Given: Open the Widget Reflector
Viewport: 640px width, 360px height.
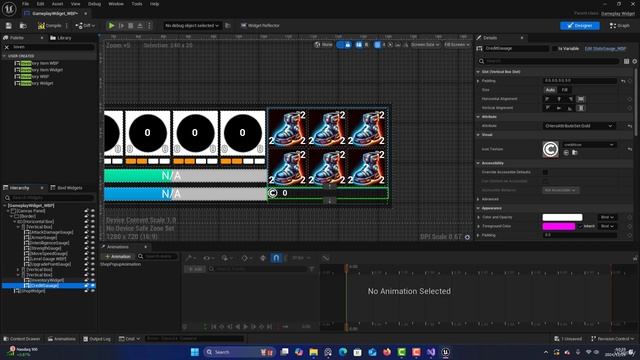Looking at the screenshot, I should (260, 26).
